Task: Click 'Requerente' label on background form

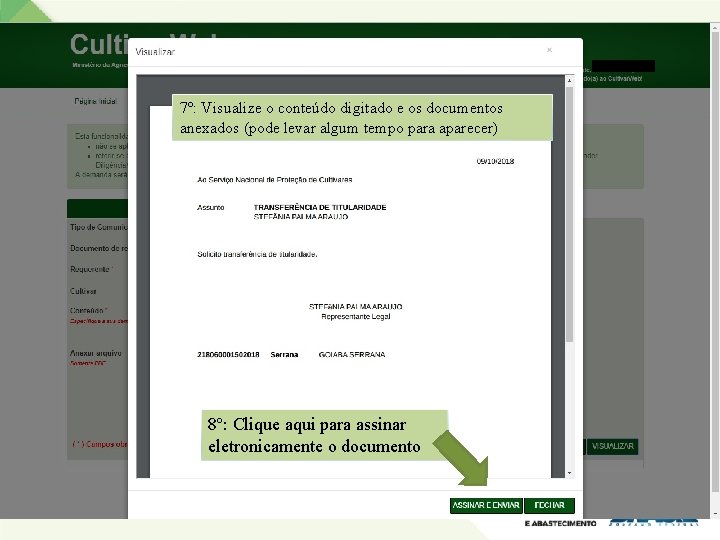Action: 90,269
